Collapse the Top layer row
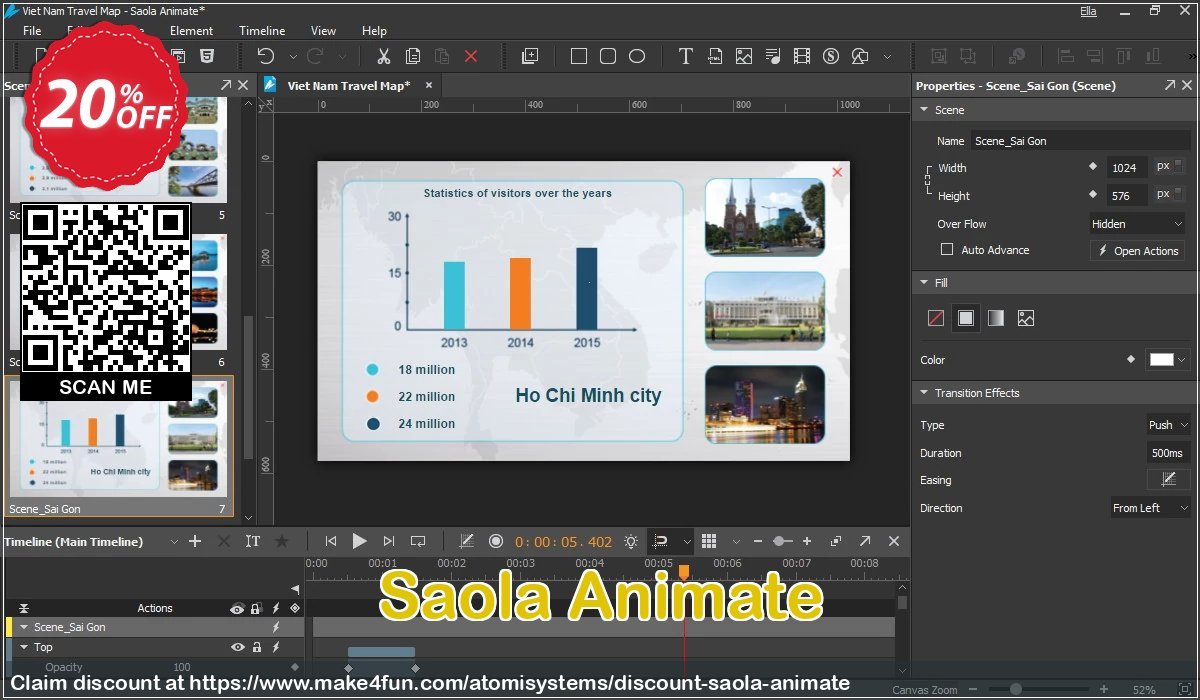The height and width of the screenshot is (700, 1200). tap(24, 647)
